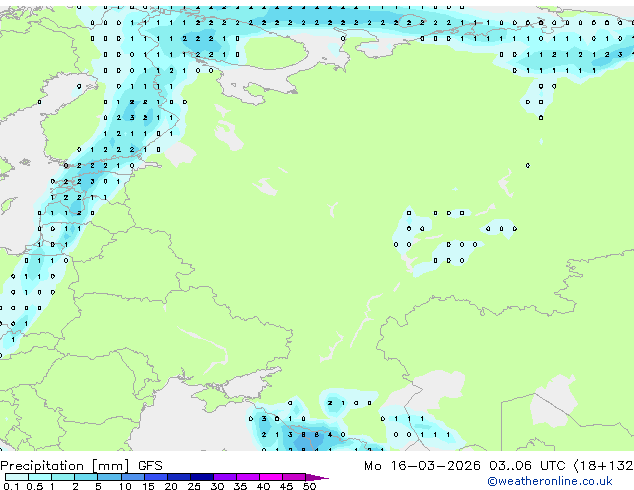Click the 'Precipitation [mm]' title text
The width and height of the screenshot is (634, 490).
(x=65, y=466)
